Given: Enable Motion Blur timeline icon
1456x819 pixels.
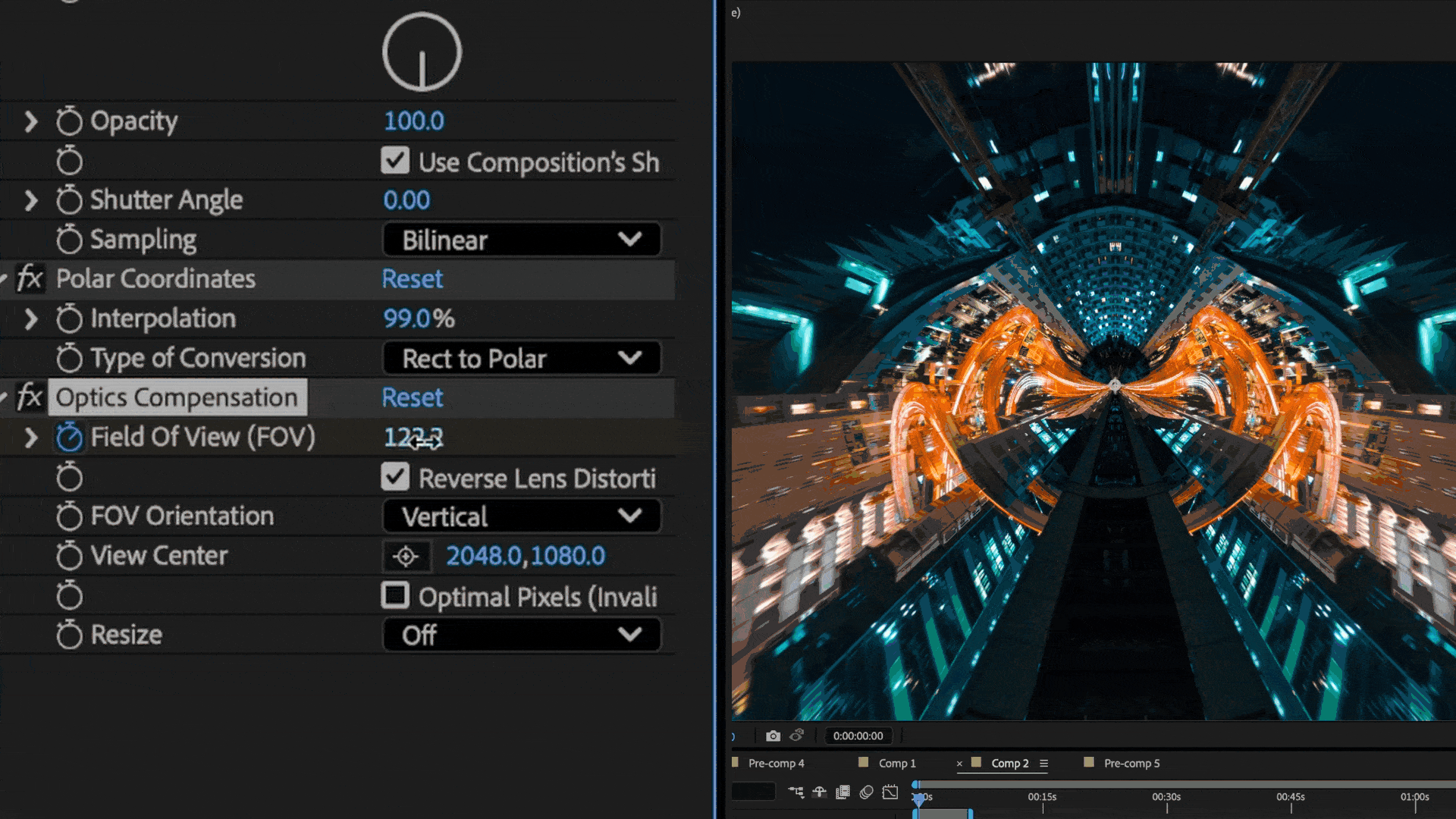Looking at the screenshot, I should (x=867, y=792).
